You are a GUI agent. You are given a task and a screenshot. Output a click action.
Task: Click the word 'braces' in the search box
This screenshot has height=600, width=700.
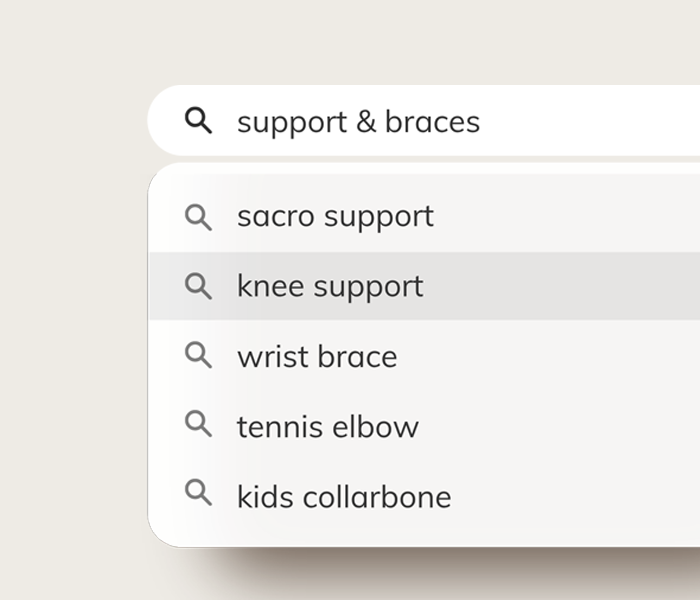432,121
